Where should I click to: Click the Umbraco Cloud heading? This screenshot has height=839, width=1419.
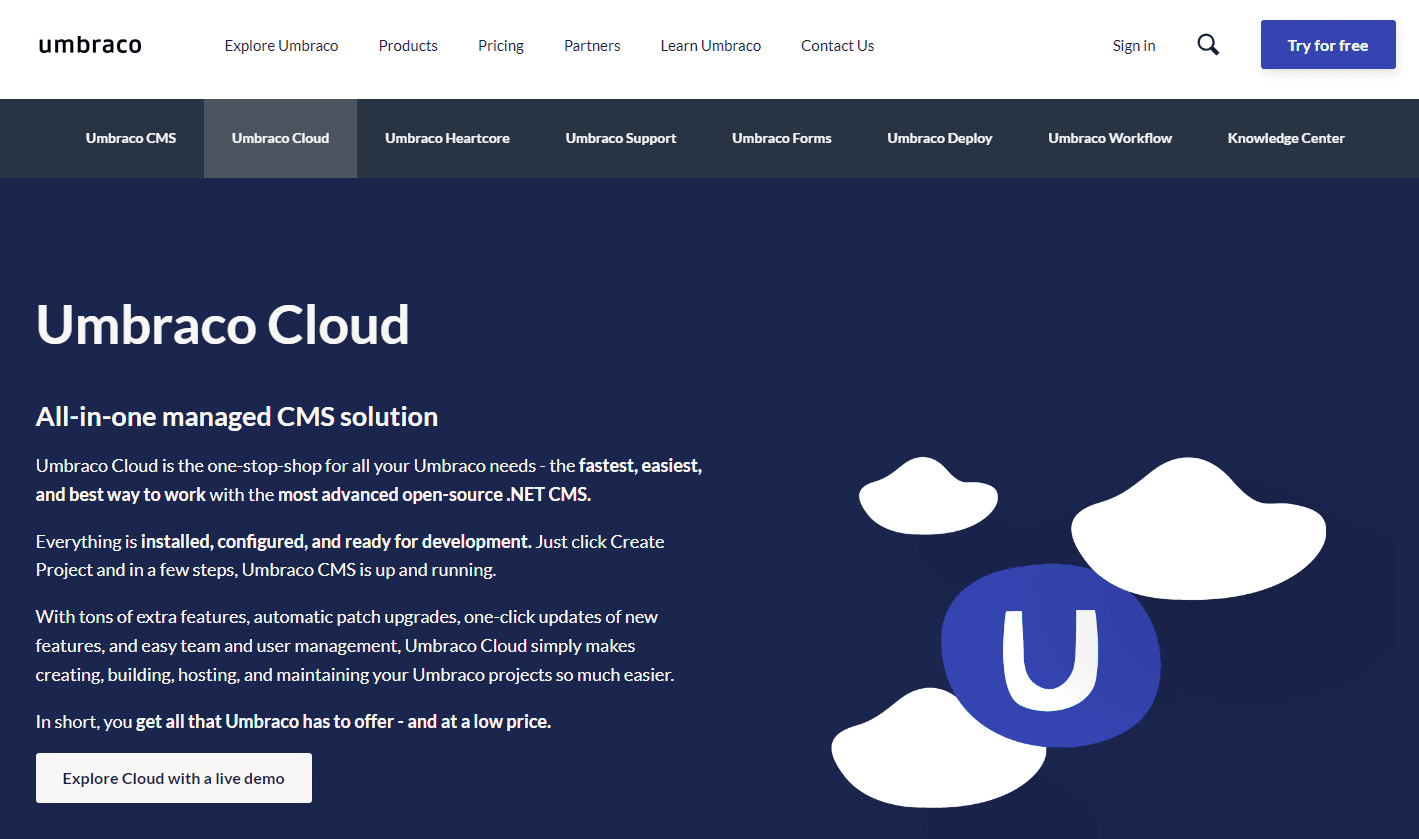223,324
